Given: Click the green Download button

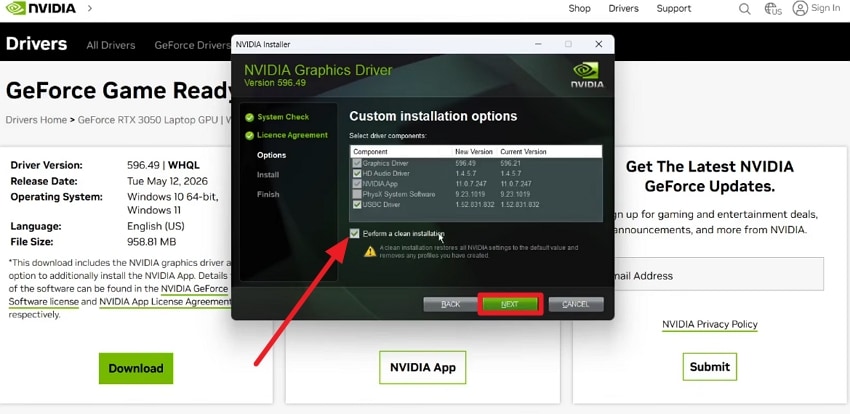Looking at the screenshot, I should pos(136,368).
